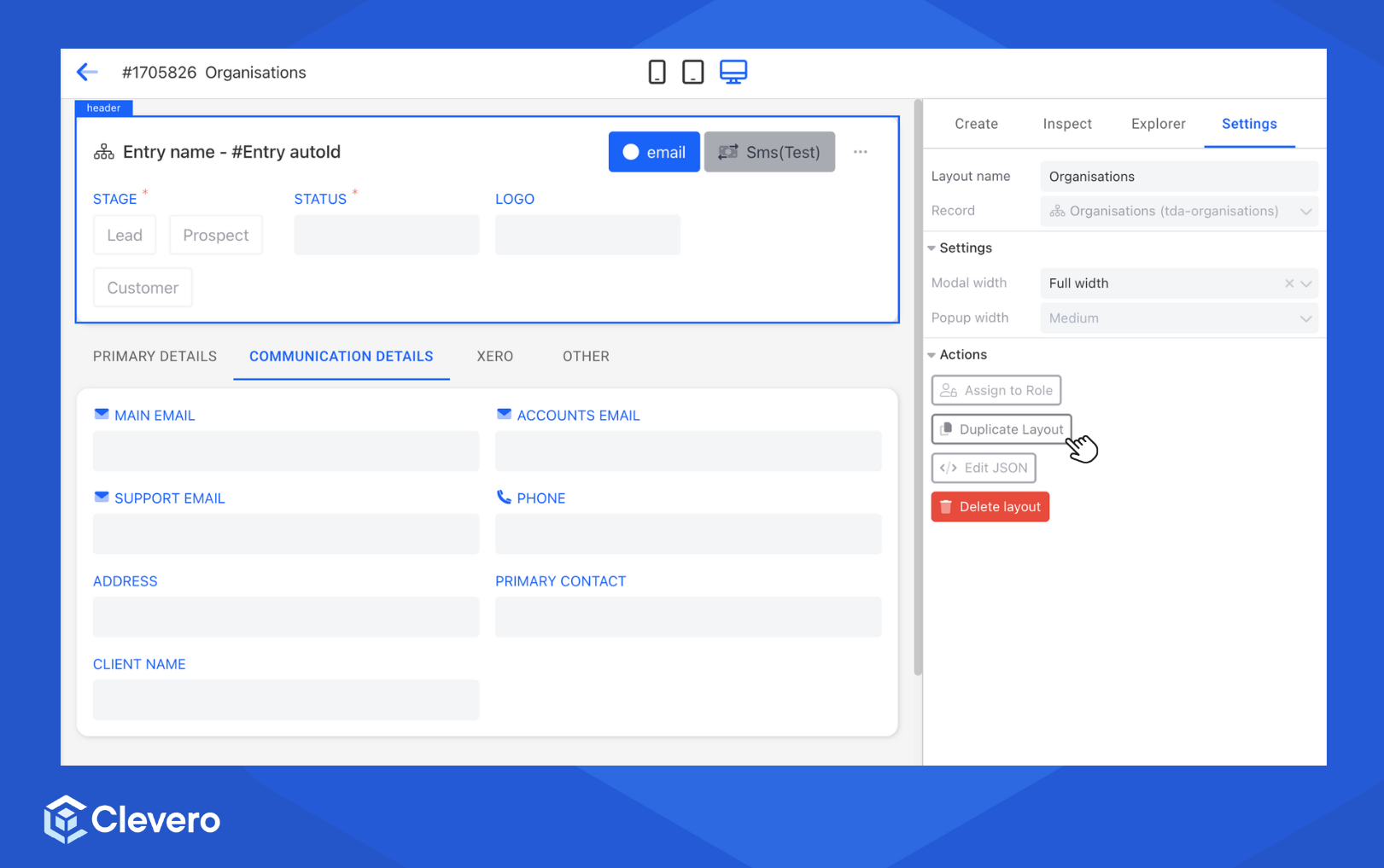Screen dimensions: 1384x868
Task: Open the Communication Details tab
Action: [x=342, y=357]
